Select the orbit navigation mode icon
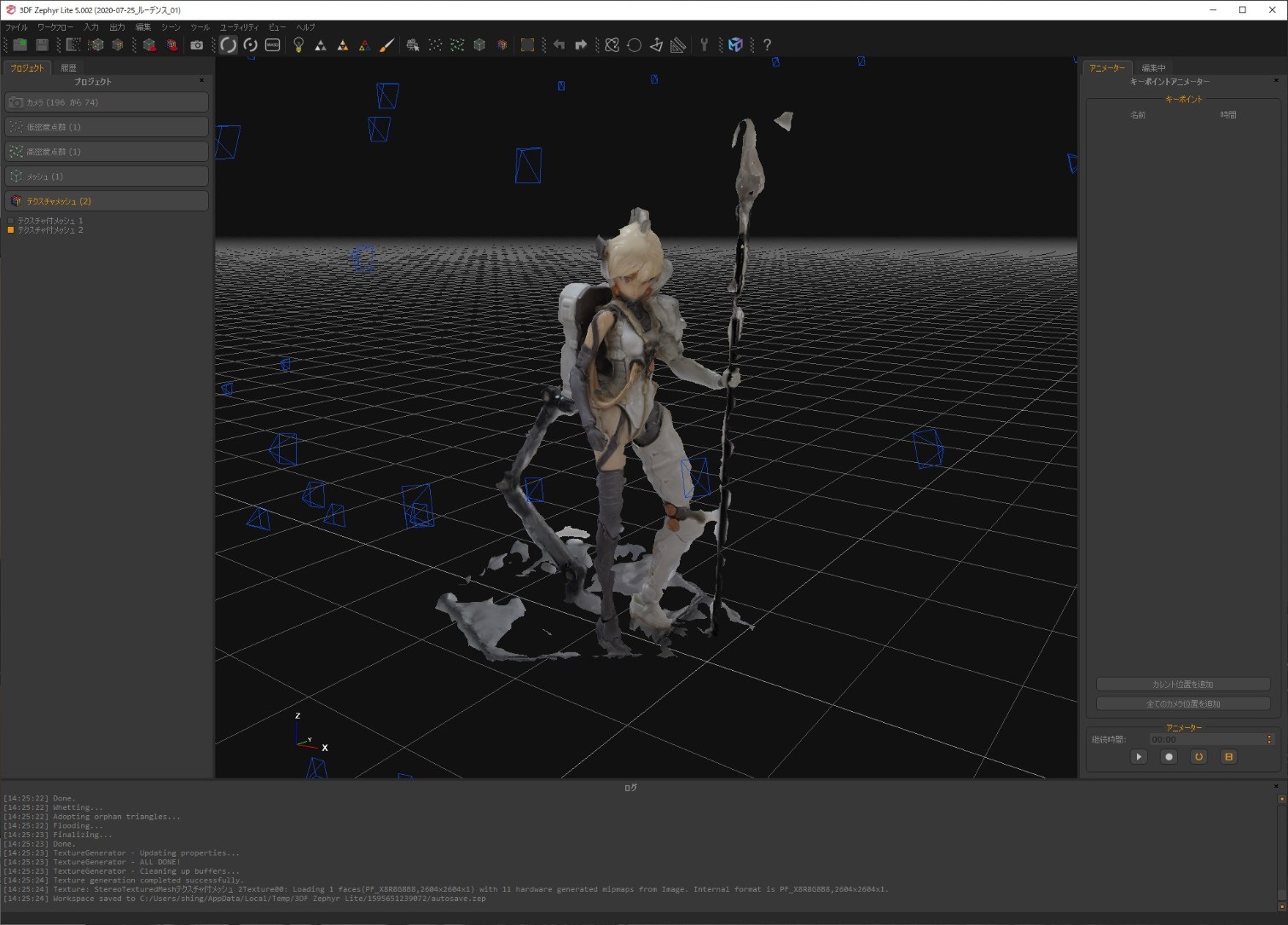Viewport: 1288px width, 925px height. (228, 45)
